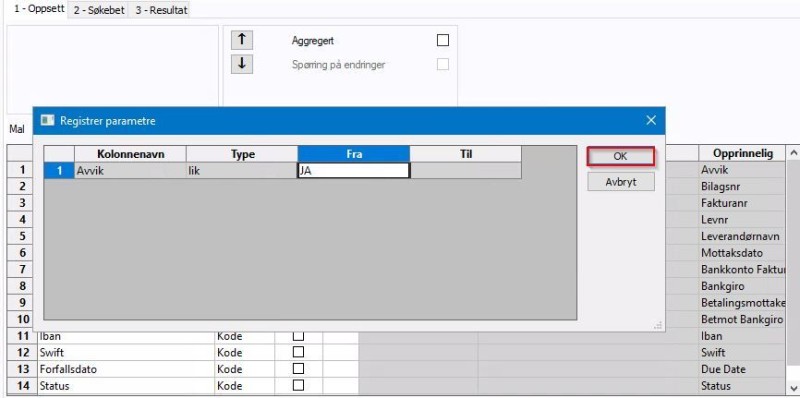
Task: Open the 2 - Søkebet tab
Action: [99, 10]
